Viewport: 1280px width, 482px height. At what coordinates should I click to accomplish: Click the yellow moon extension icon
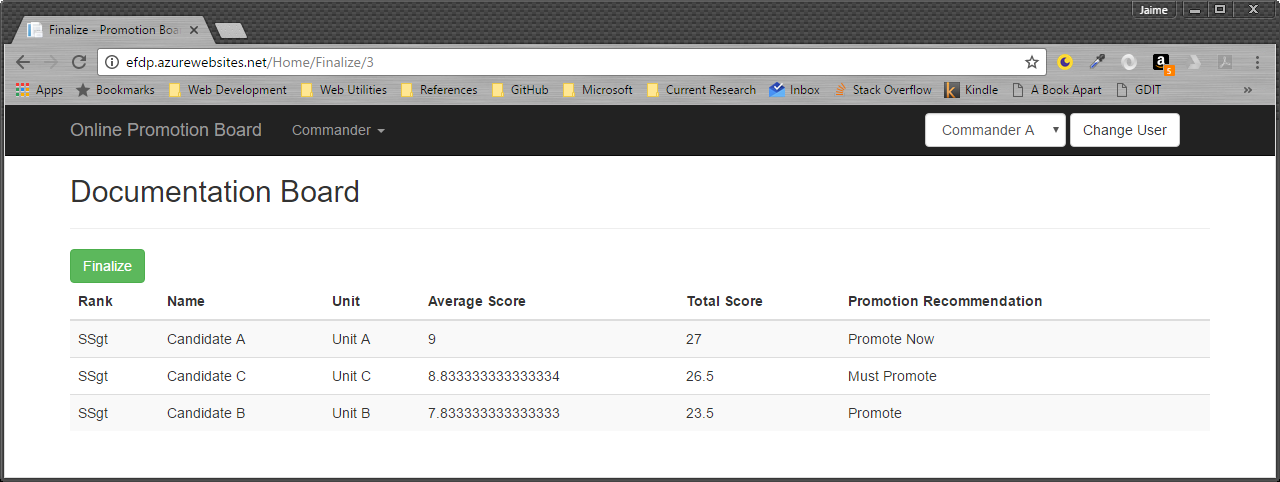1065,62
